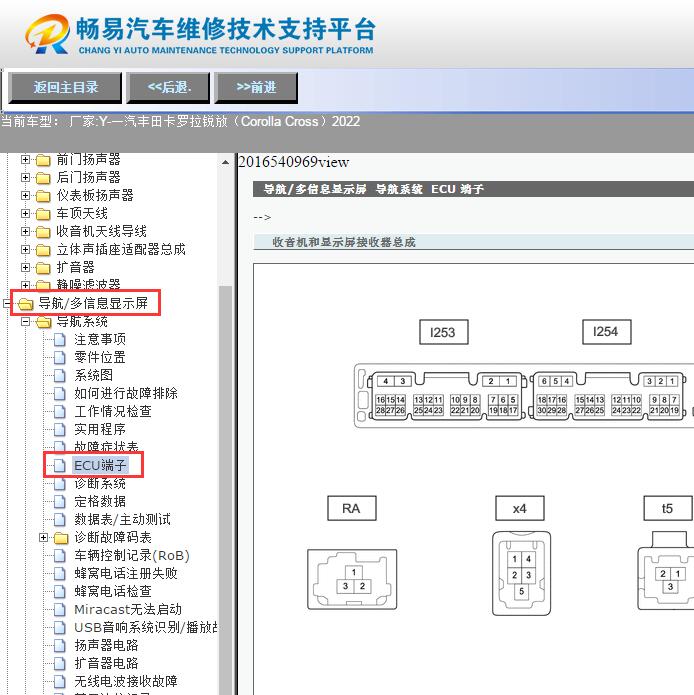Click the tree panel scrollbar thumb
Viewport: 694px width, 695px height.
(225, 490)
